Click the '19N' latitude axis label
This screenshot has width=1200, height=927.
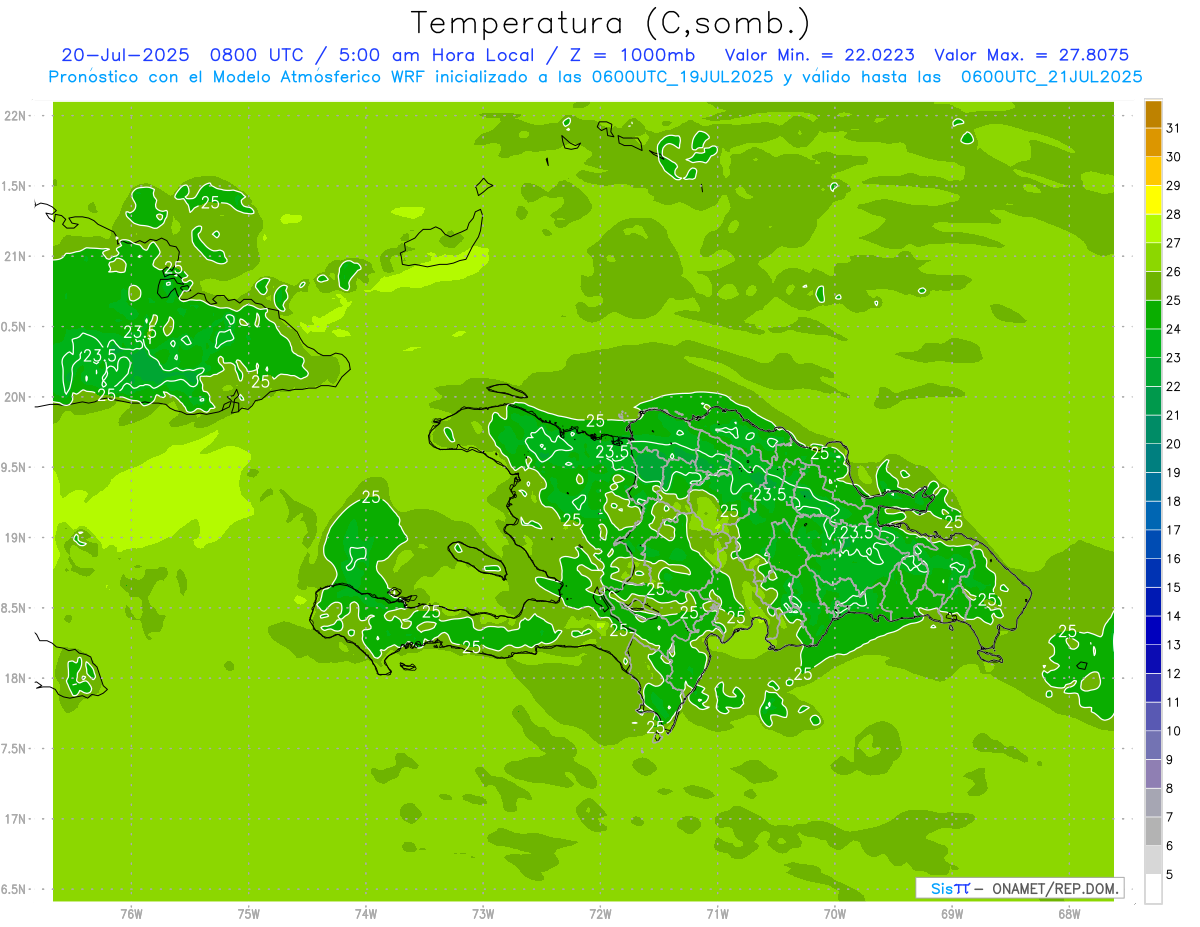point(15,538)
